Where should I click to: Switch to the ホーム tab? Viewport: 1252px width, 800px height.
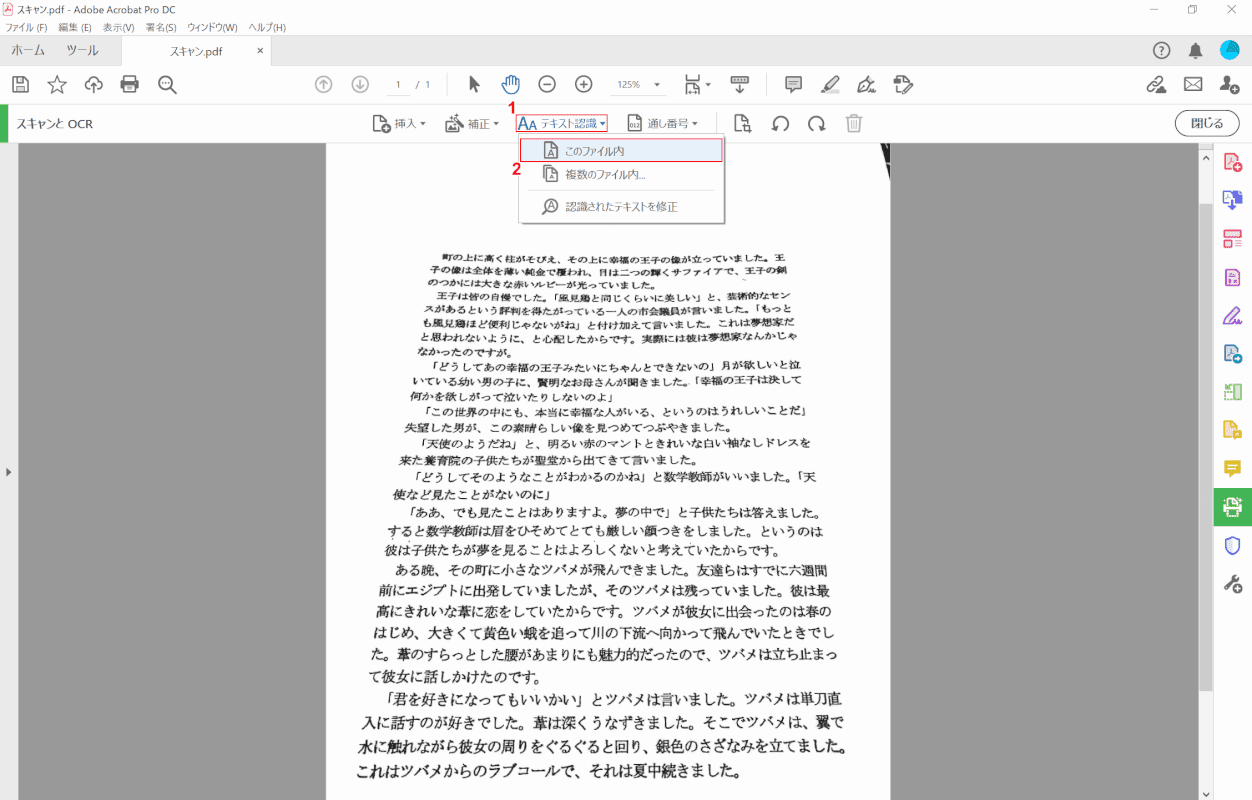click(28, 51)
